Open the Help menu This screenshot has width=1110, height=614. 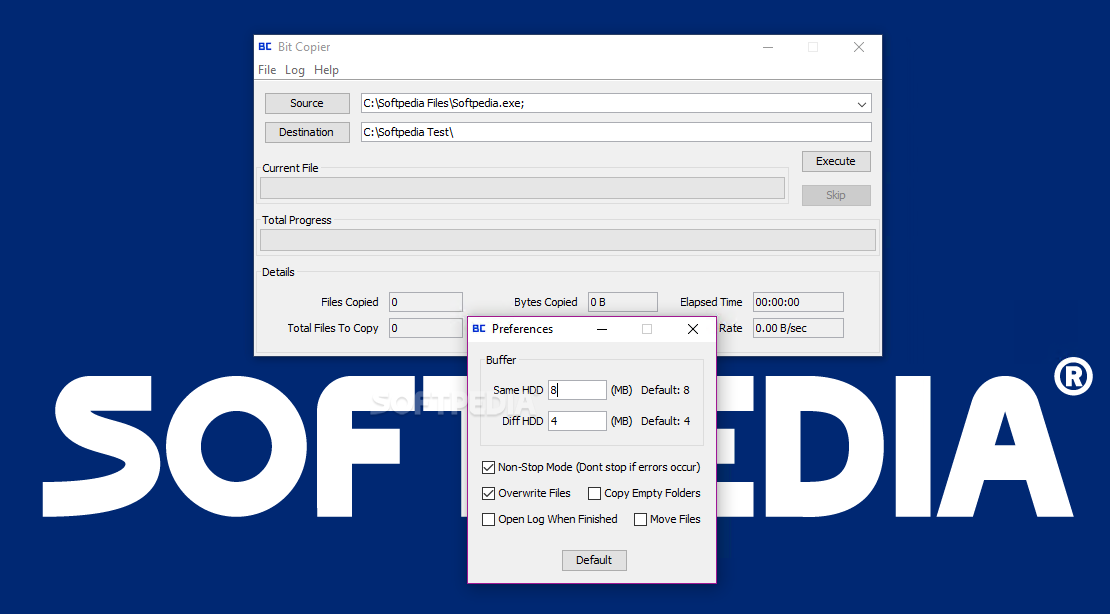[326, 69]
